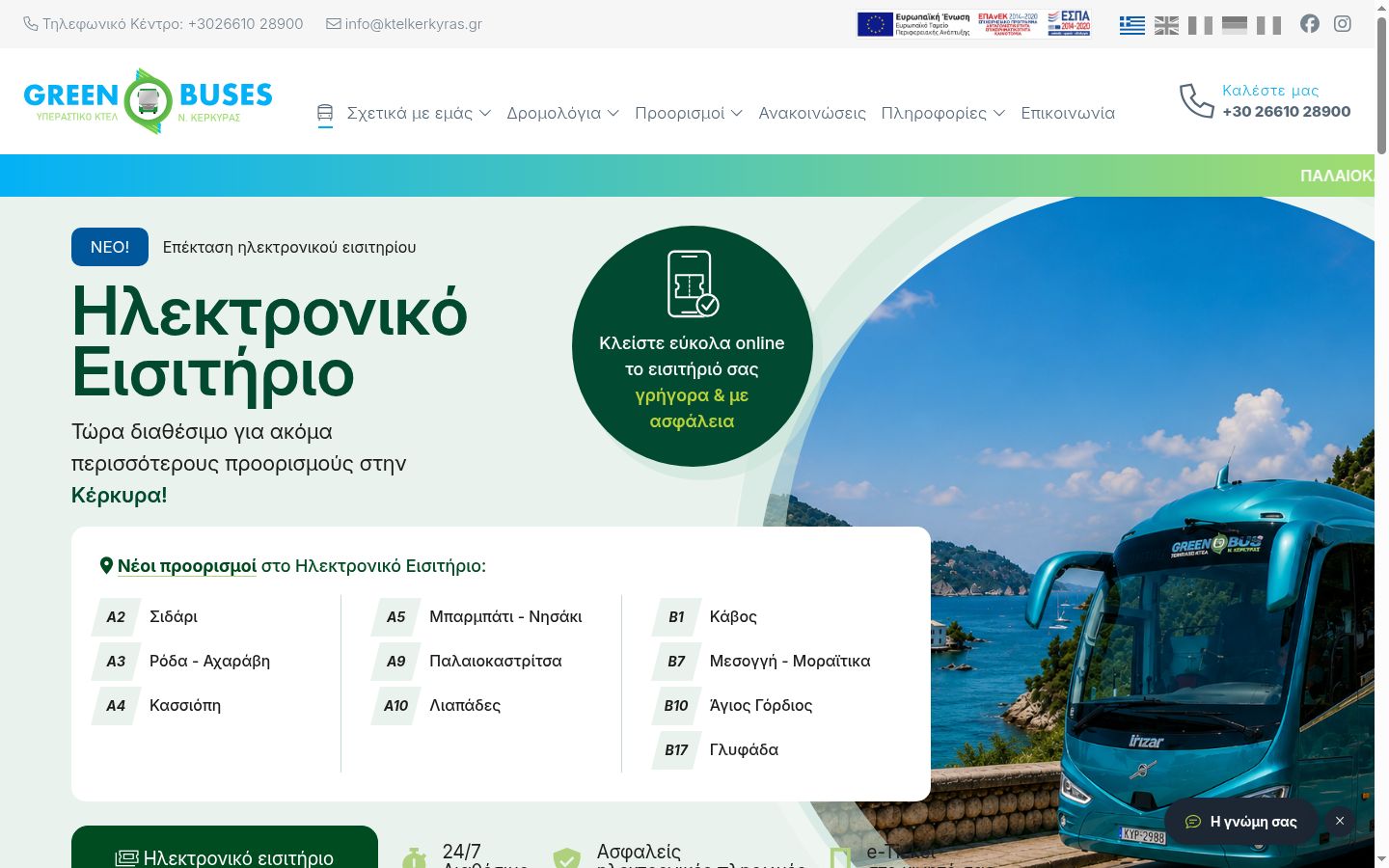Select the A4 route badge
The width and height of the screenshot is (1389, 868).
coord(116,706)
